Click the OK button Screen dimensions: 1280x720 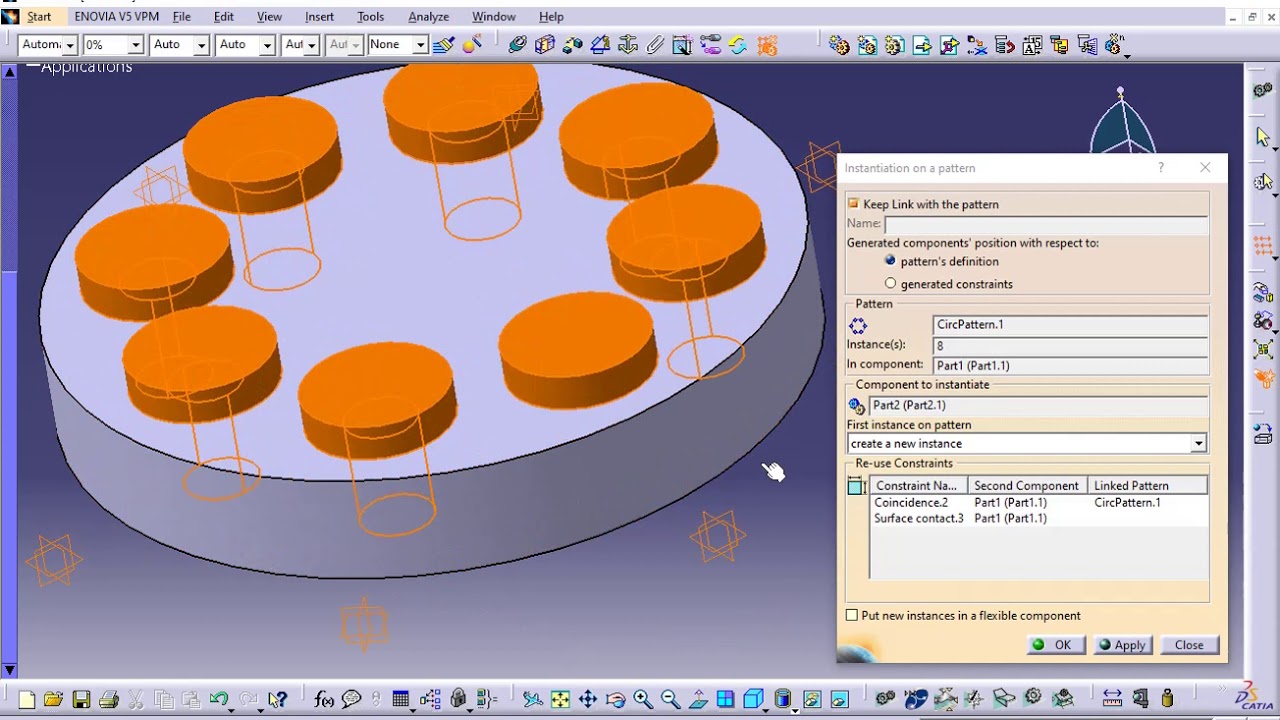coord(1056,645)
